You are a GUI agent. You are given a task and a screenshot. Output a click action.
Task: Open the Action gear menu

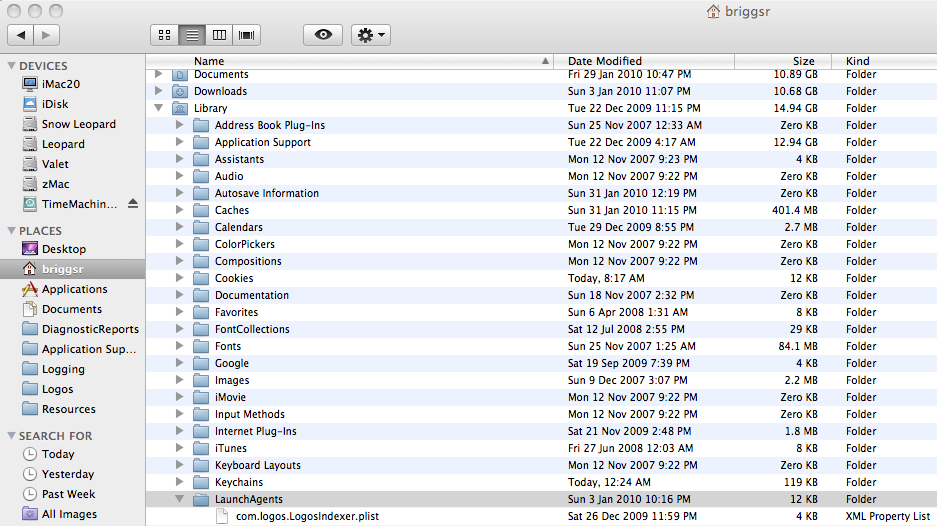pyautogui.click(x=370, y=35)
